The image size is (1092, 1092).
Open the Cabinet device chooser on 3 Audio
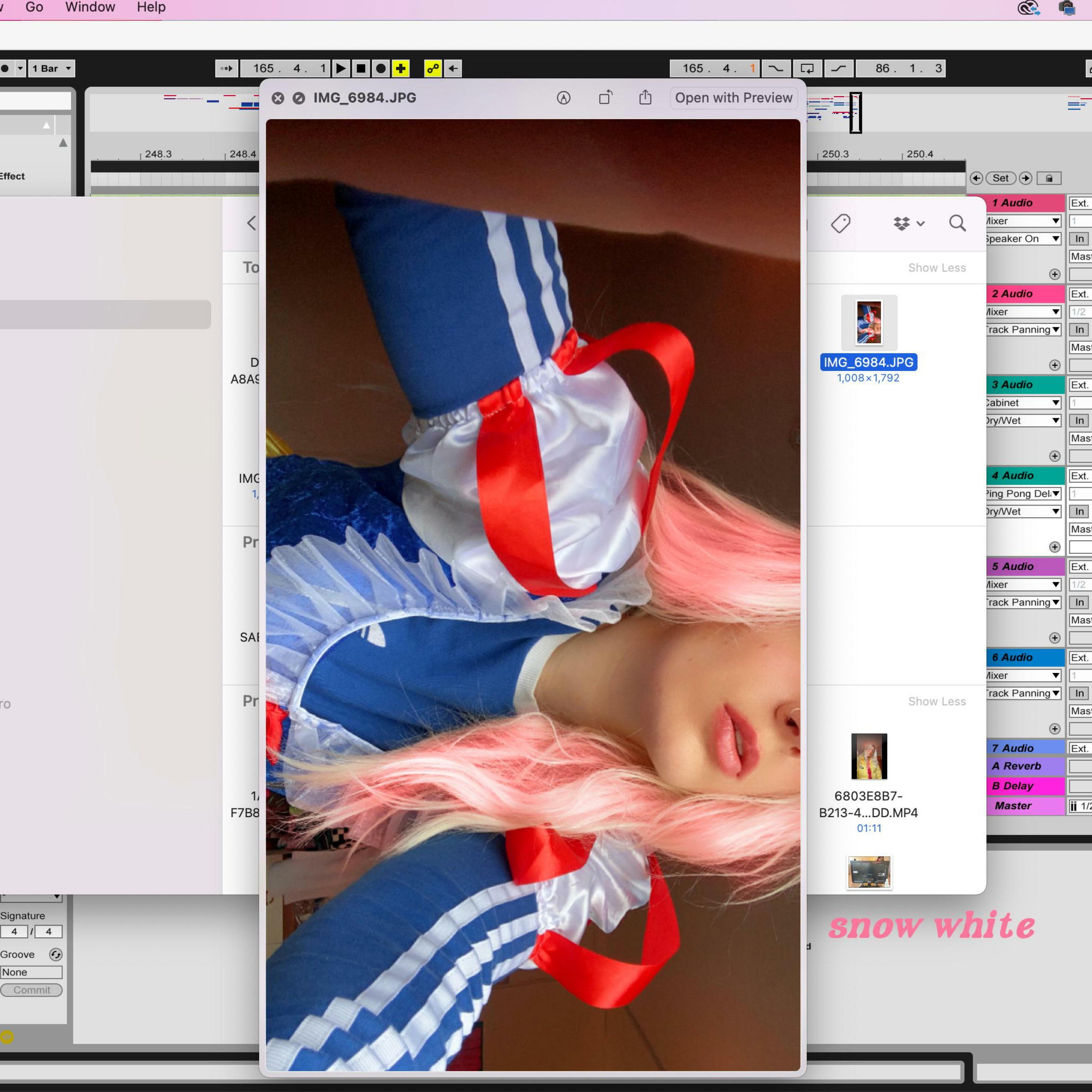click(x=1023, y=403)
